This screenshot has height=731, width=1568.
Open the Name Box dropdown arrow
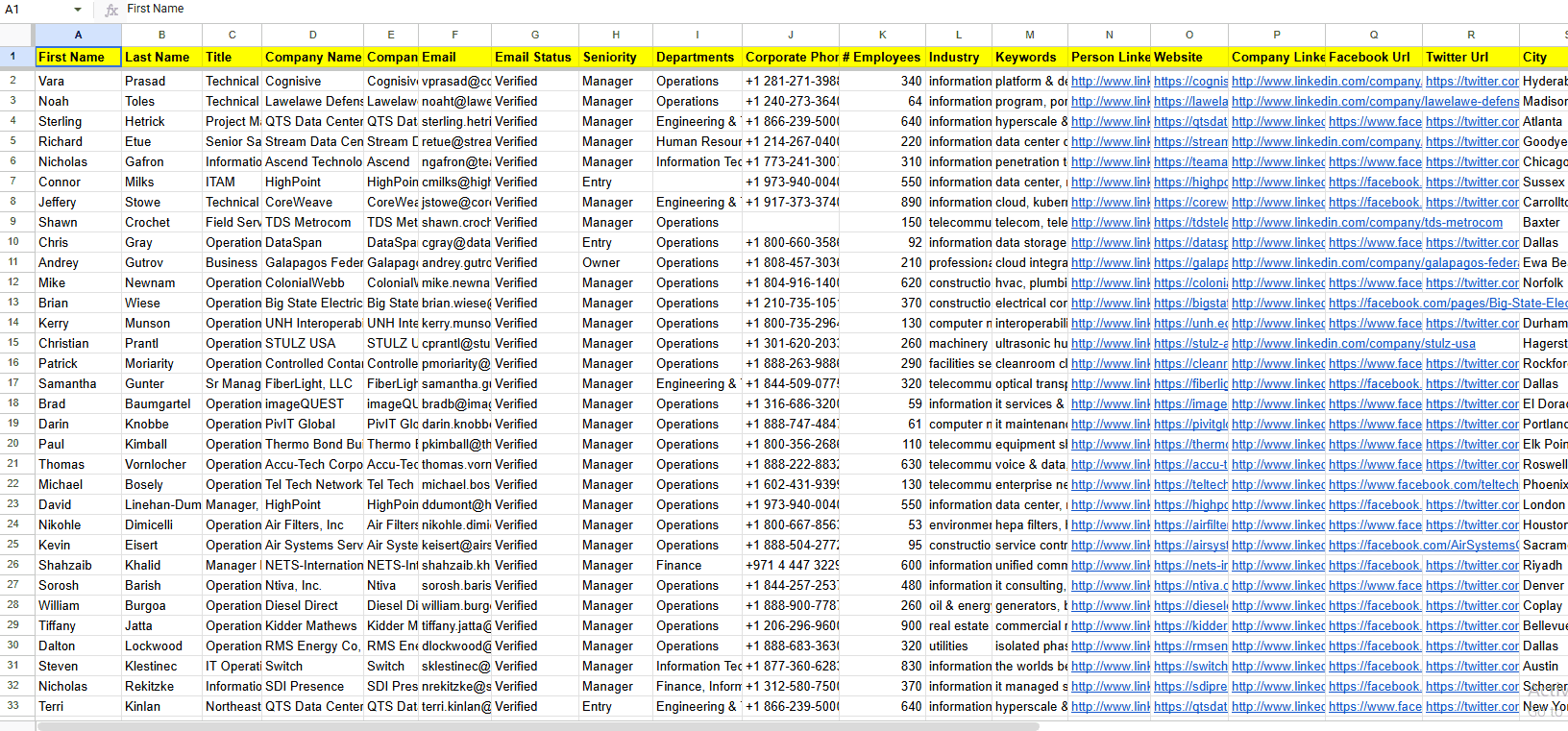pyautogui.click(x=78, y=10)
